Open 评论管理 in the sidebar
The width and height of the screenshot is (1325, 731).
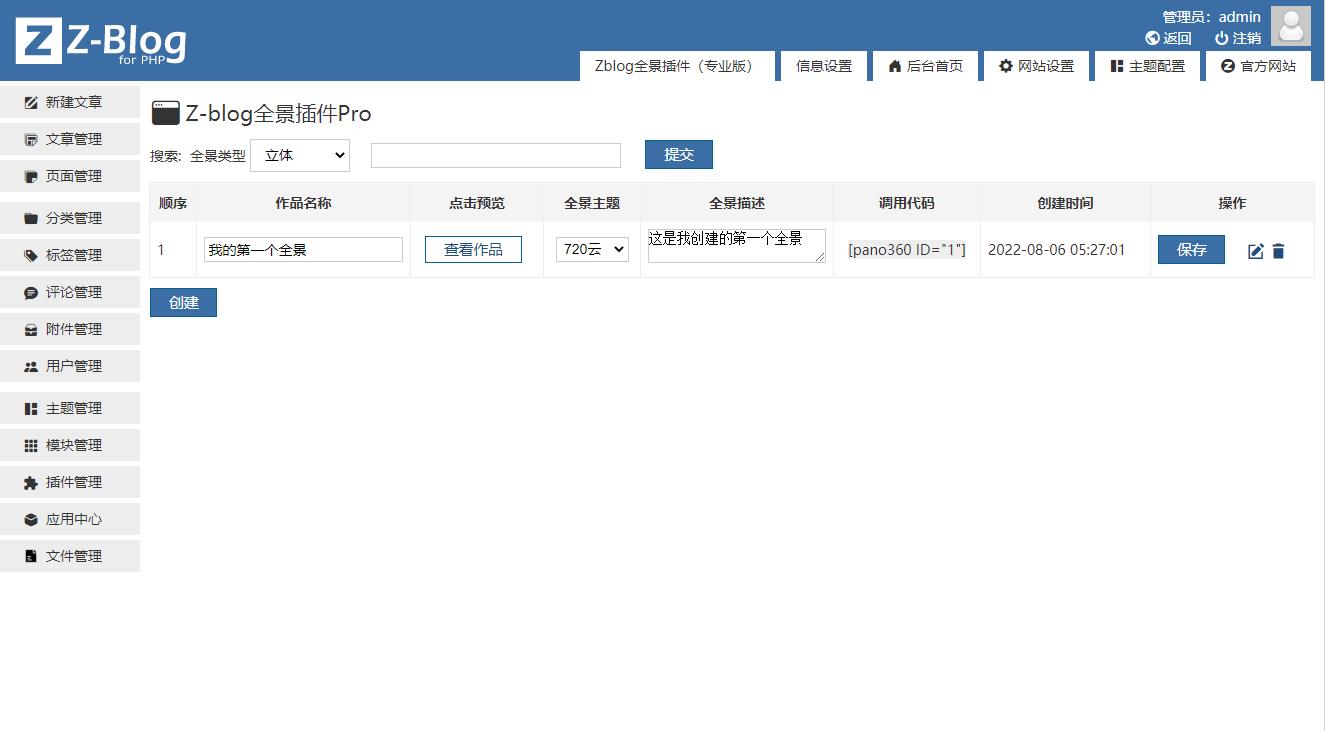click(70, 292)
